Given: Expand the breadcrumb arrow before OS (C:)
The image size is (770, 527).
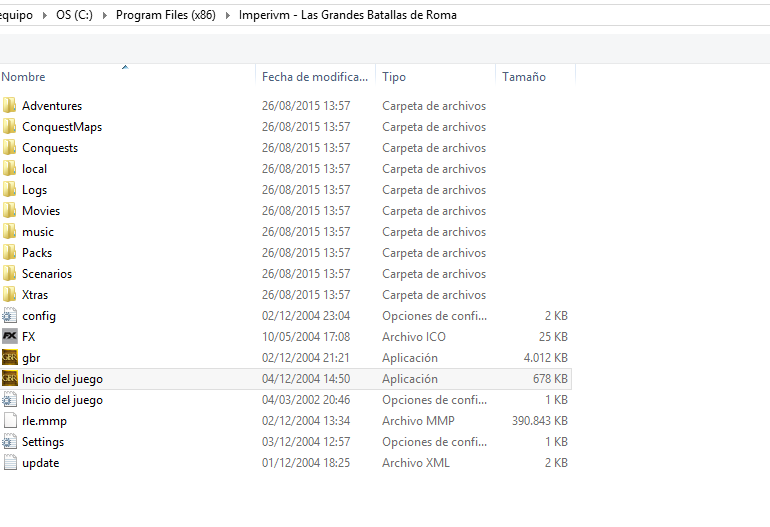Looking at the screenshot, I should pos(45,15).
